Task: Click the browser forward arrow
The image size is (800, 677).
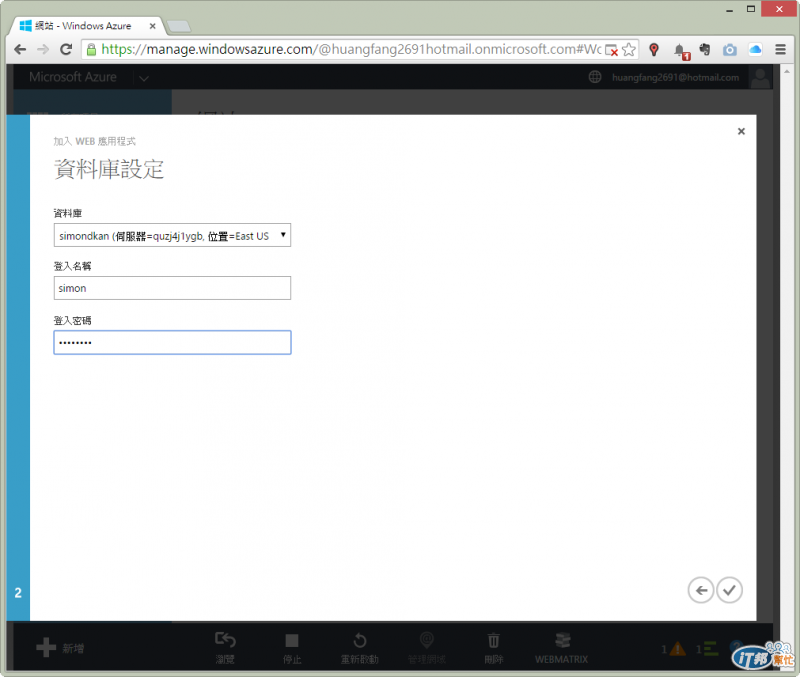Action: point(43,49)
